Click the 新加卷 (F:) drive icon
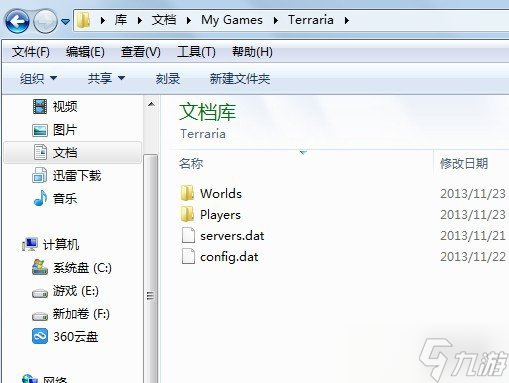This screenshot has width=509, height=383. (40, 316)
